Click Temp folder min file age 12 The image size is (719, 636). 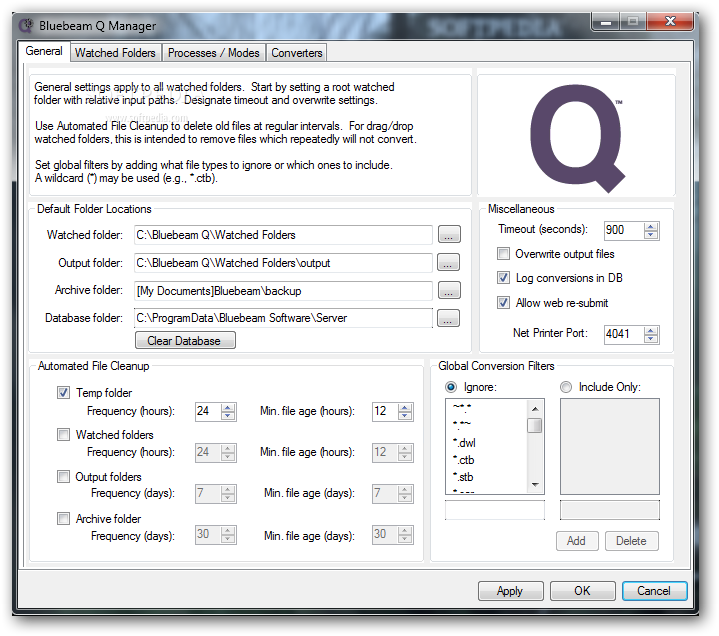pos(385,411)
